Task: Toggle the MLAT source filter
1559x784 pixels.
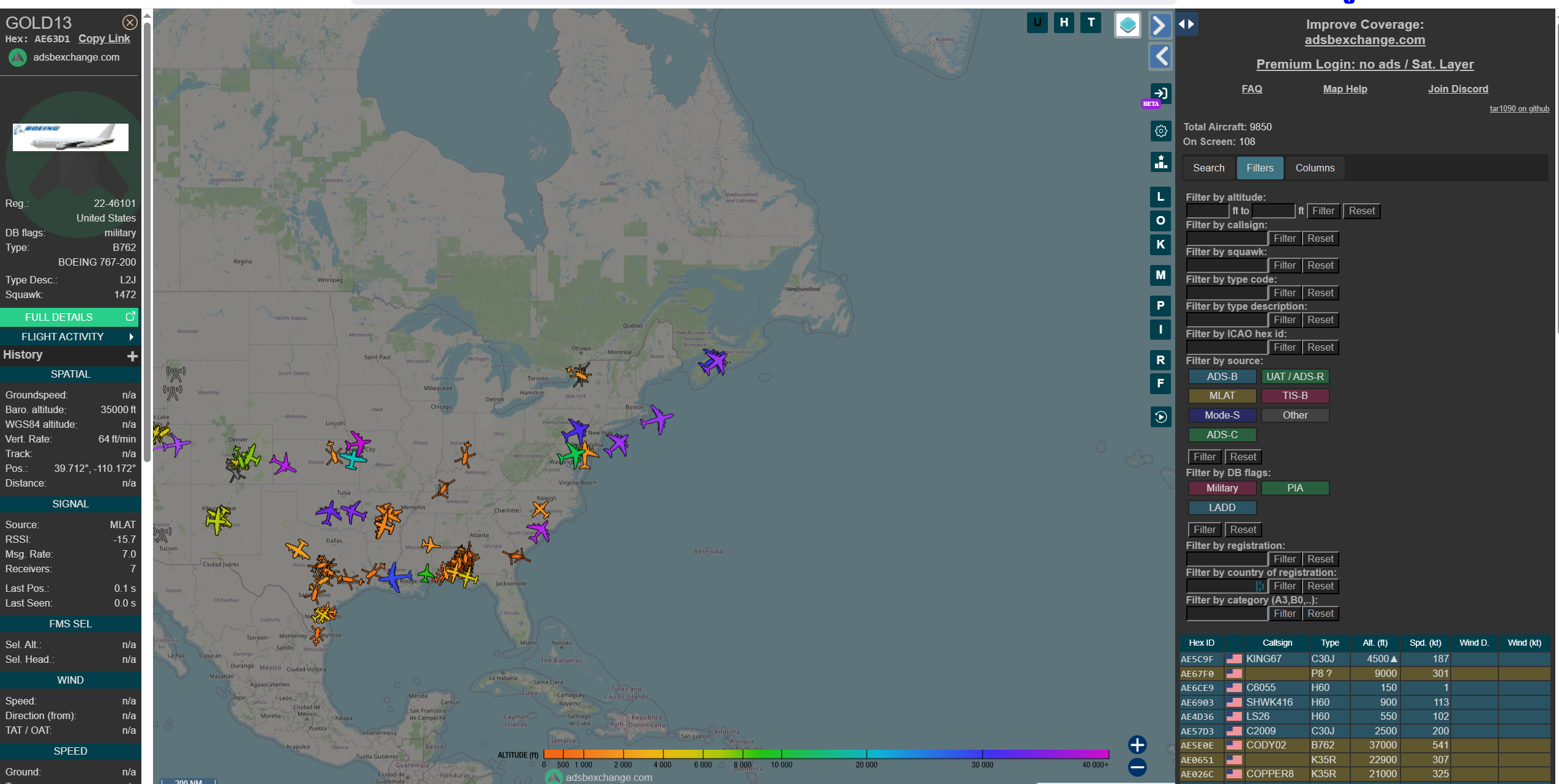Action: 1222,396
